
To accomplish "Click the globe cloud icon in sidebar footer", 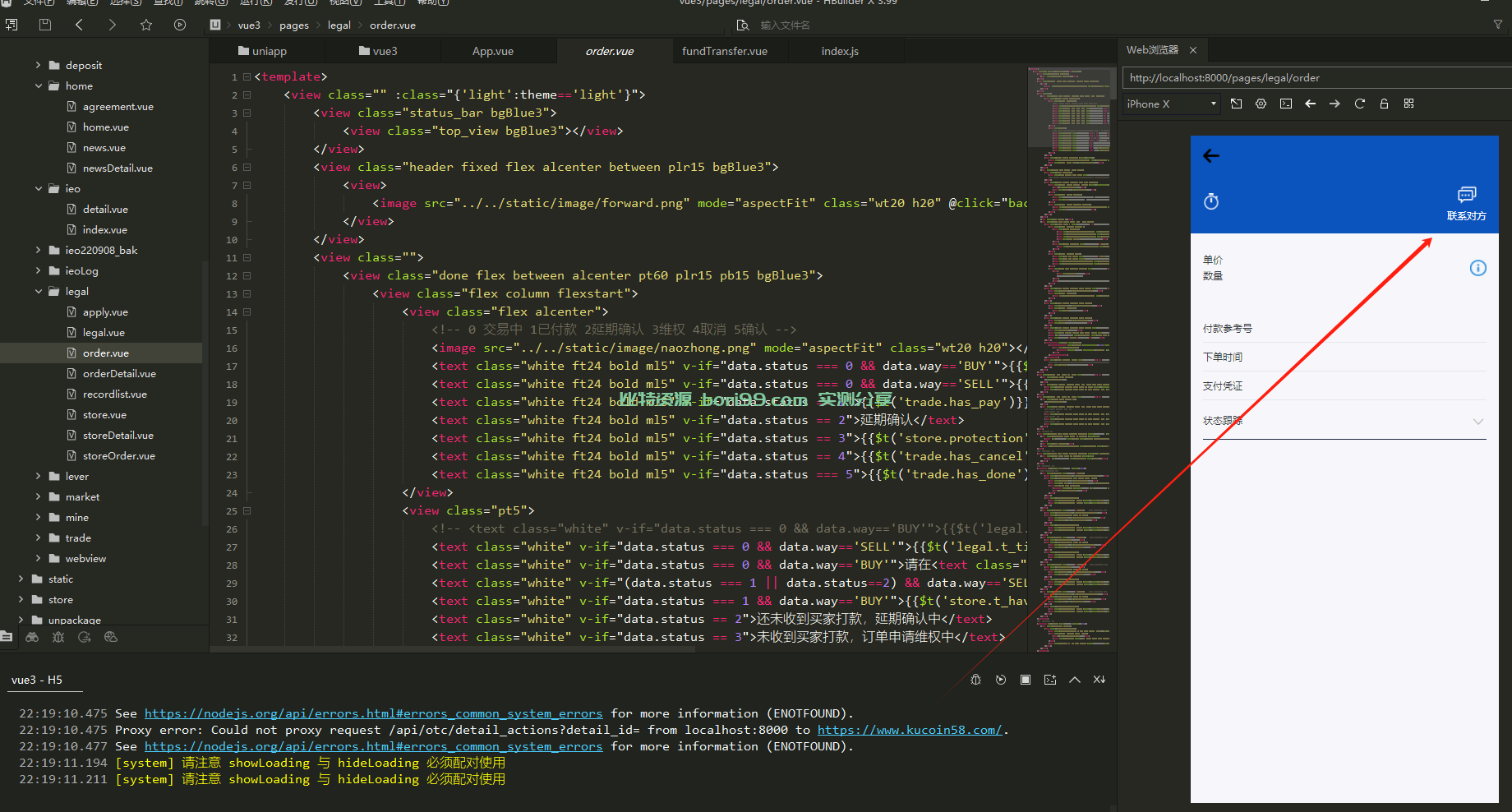I will coord(111,637).
